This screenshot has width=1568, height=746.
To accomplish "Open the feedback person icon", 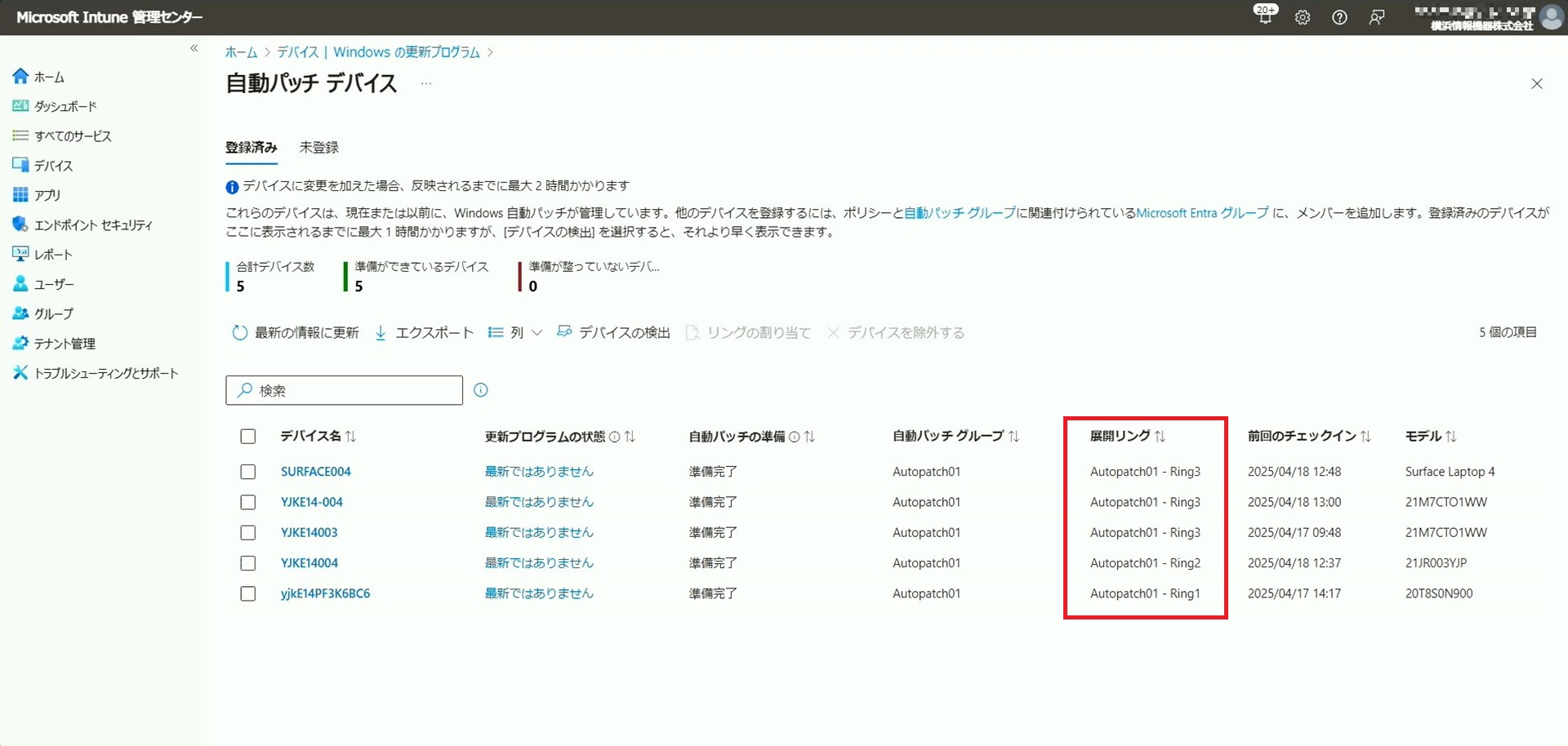I will [1377, 17].
